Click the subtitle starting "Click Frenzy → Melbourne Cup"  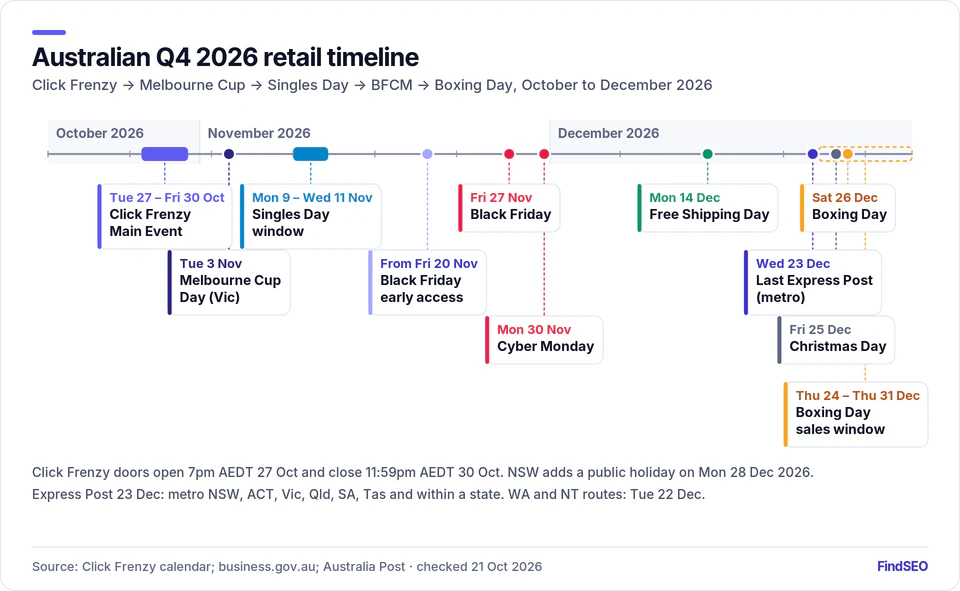tap(372, 85)
